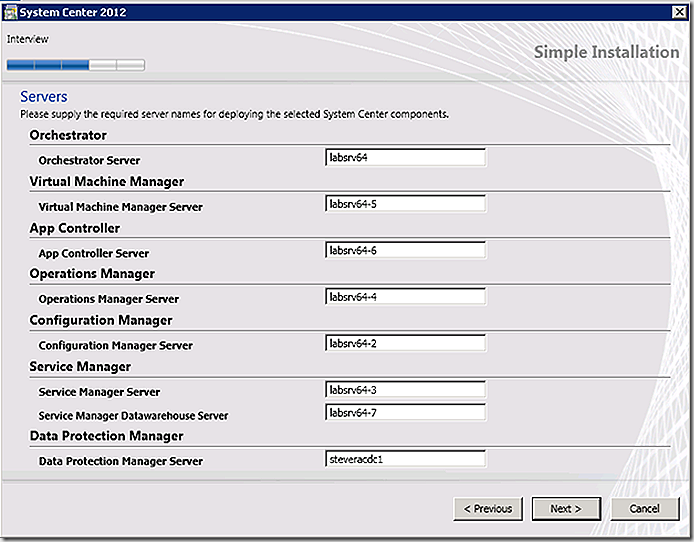Screen dimensions: 694x542
Task: Click the 'Data Protection Manager' section heading
Action: coord(106,436)
